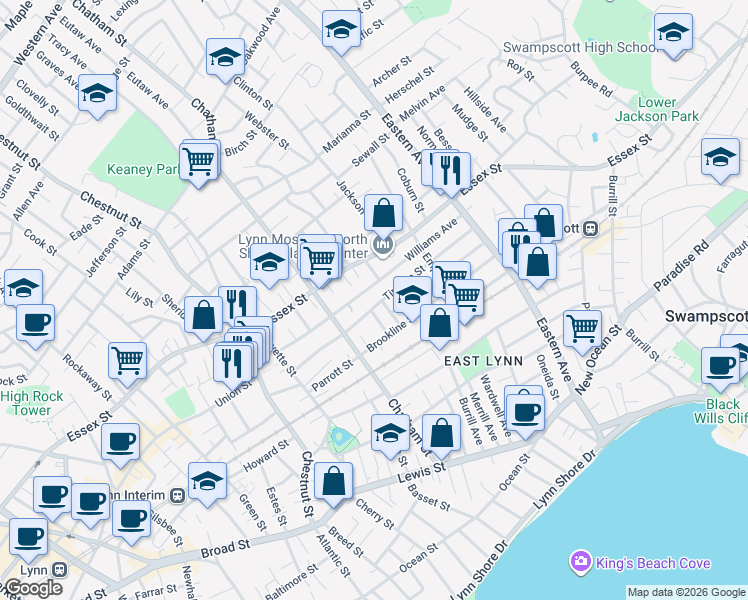Click the school marker near Archer St
The width and height of the screenshot is (748, 600).
pyautogui.click(x=341, y=32)
